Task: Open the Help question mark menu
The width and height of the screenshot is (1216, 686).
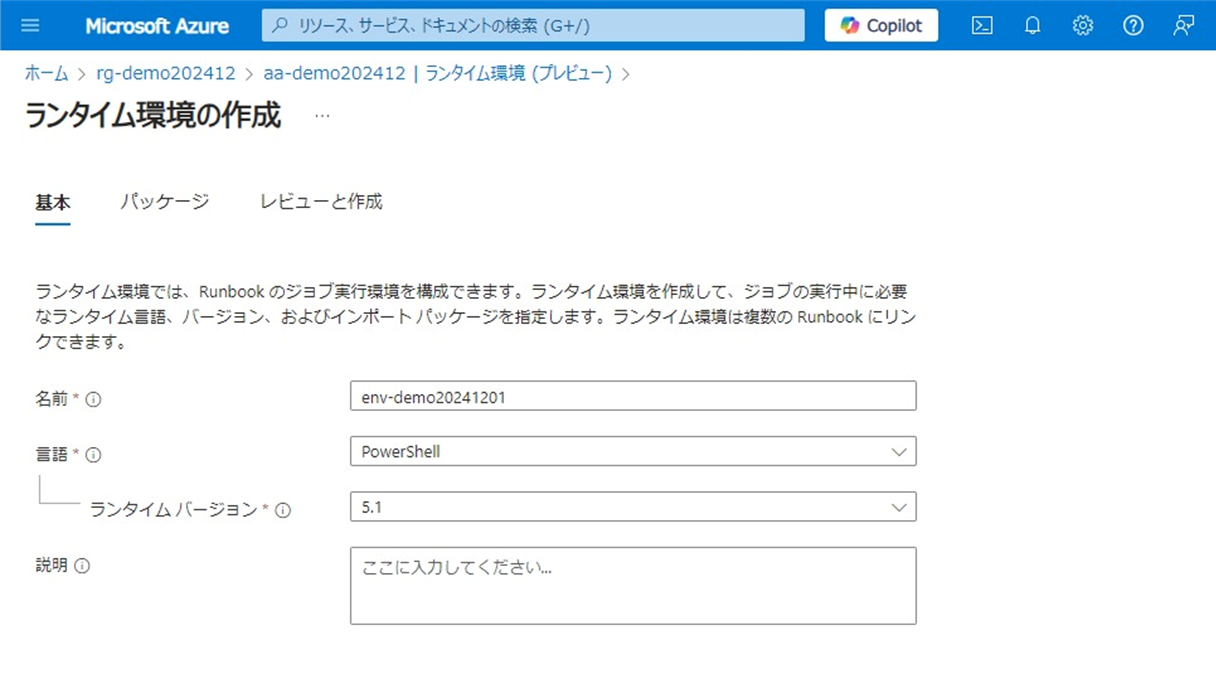Action: pyautogui.click(x=1133, y=26)
